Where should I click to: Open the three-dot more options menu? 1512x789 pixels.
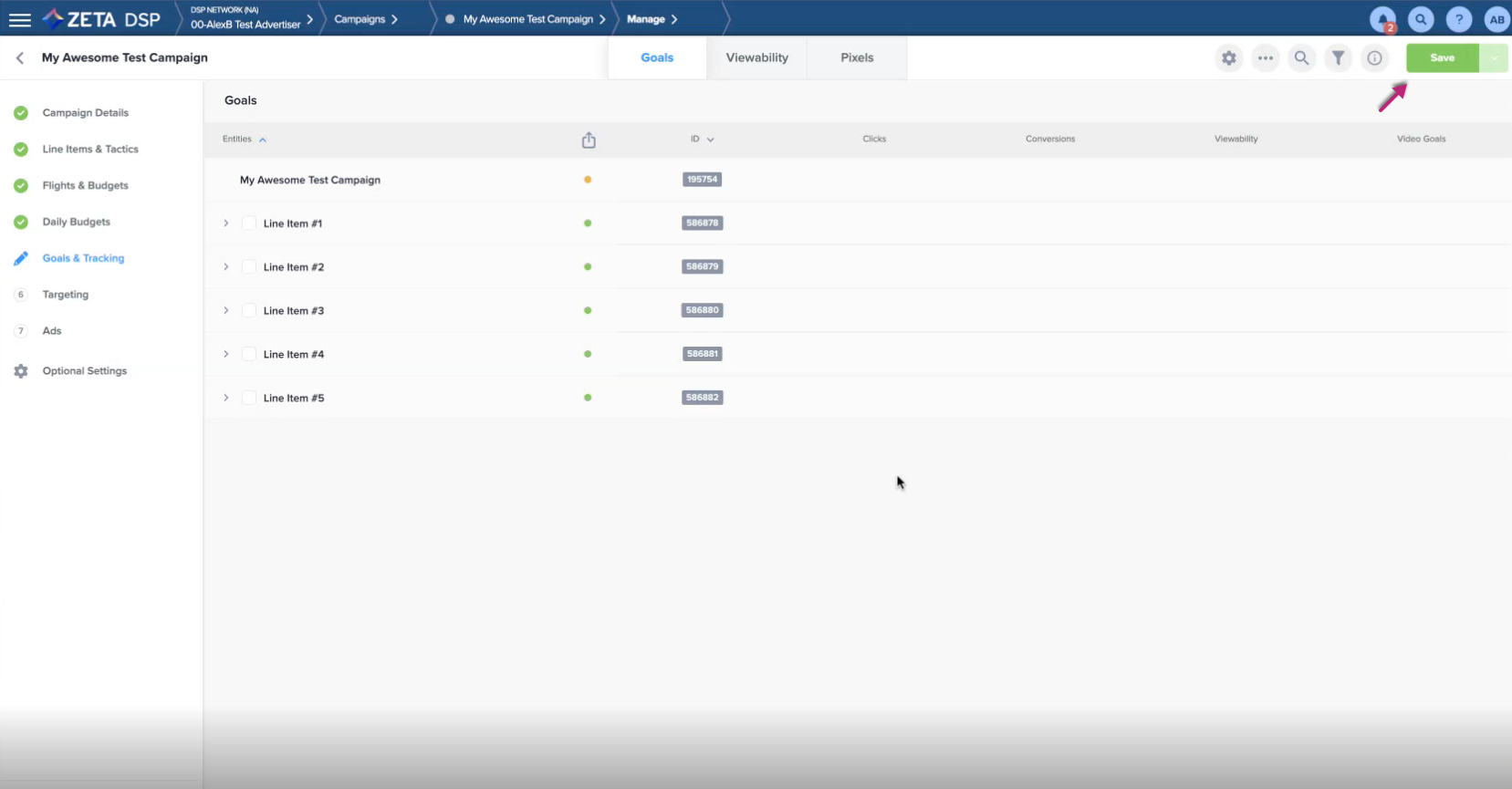click(1266, 58)
